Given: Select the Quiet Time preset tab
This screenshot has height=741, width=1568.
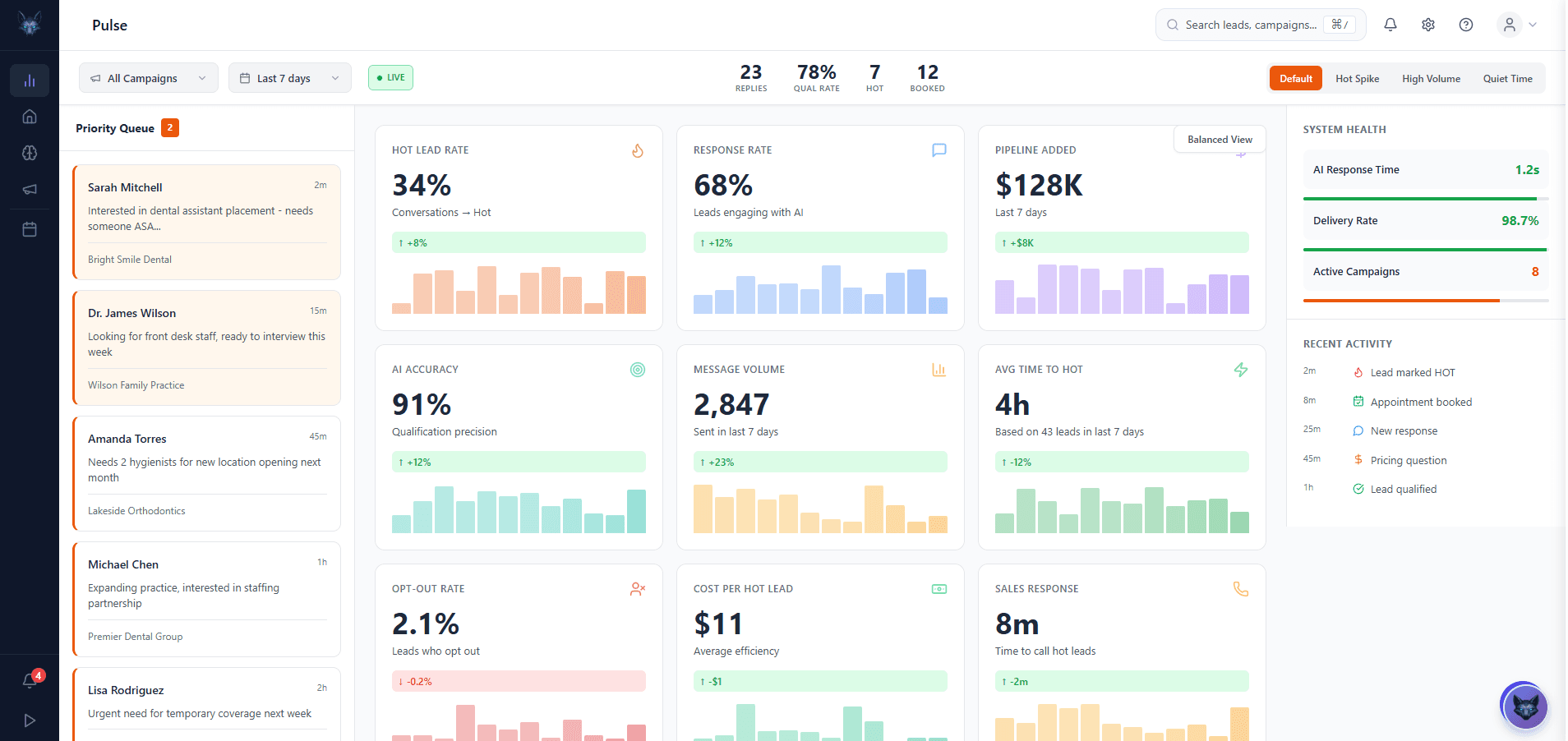Looking at the screenshot, I should pos(1508,78).
